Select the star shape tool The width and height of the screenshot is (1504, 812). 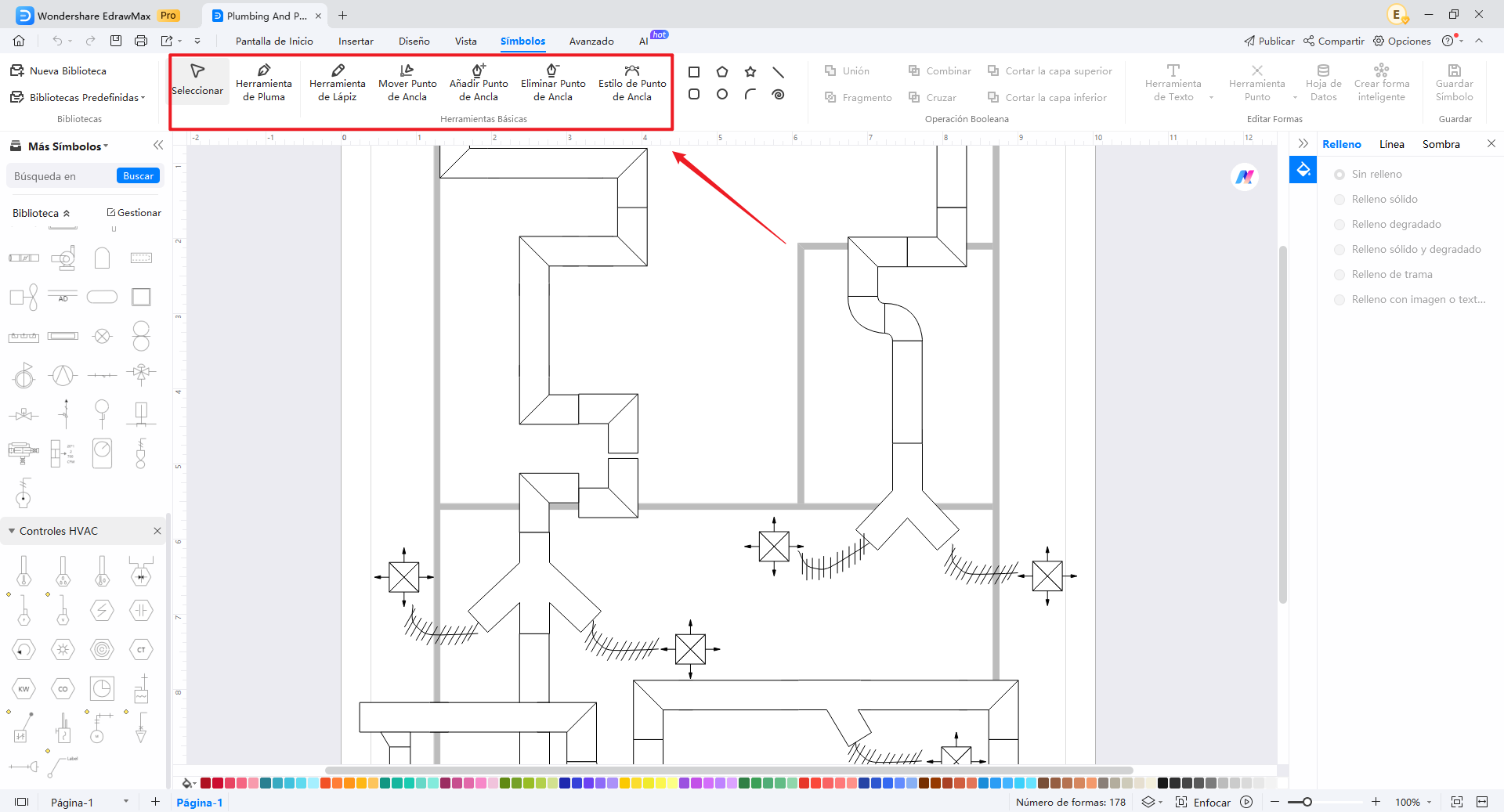coord(750,72)
